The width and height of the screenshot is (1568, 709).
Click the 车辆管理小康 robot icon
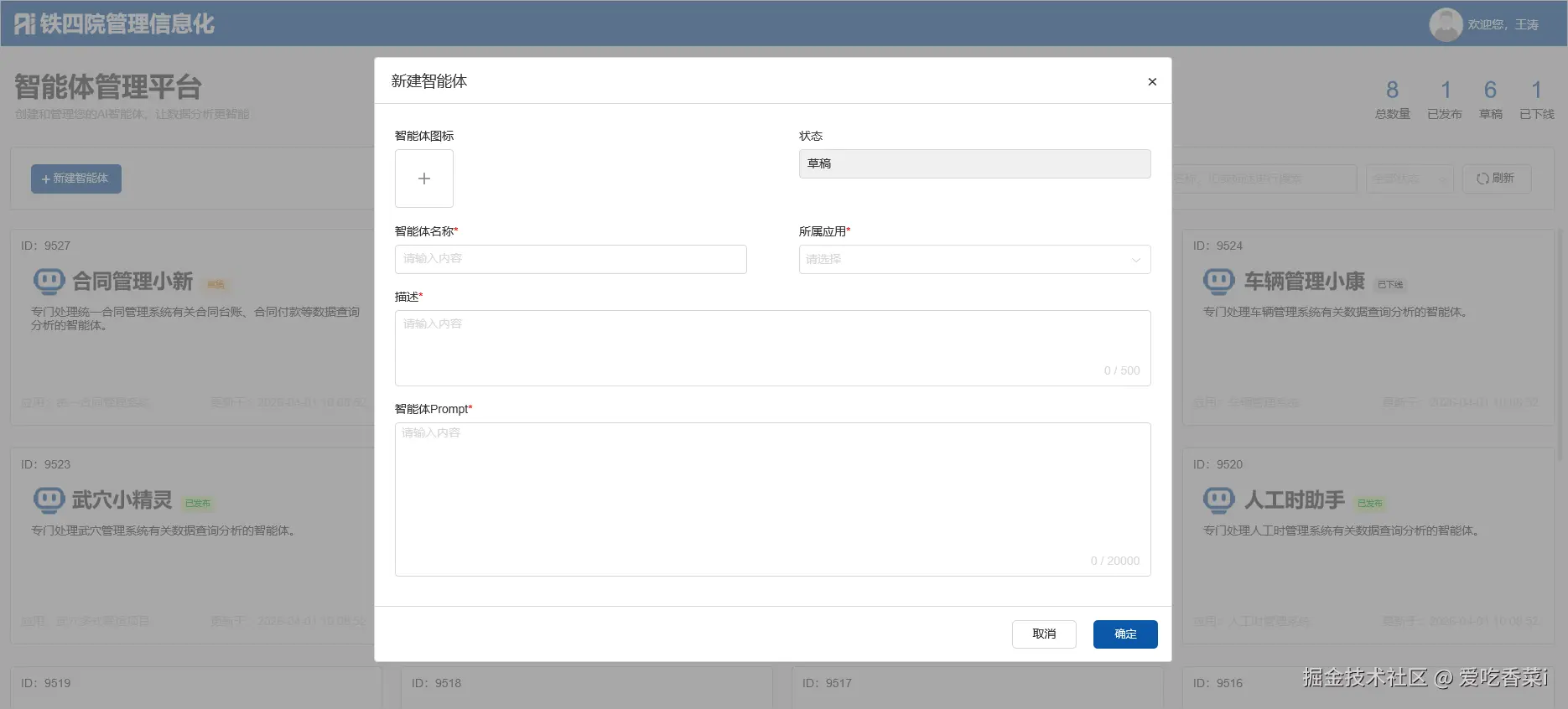1218,282
